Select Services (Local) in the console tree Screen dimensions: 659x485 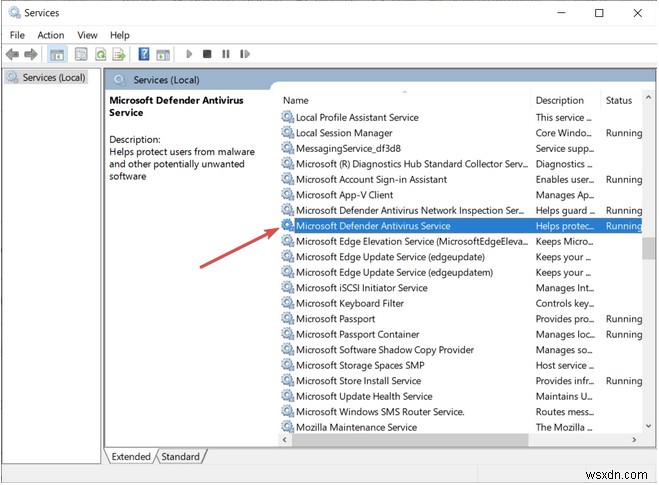pos(47,78)
